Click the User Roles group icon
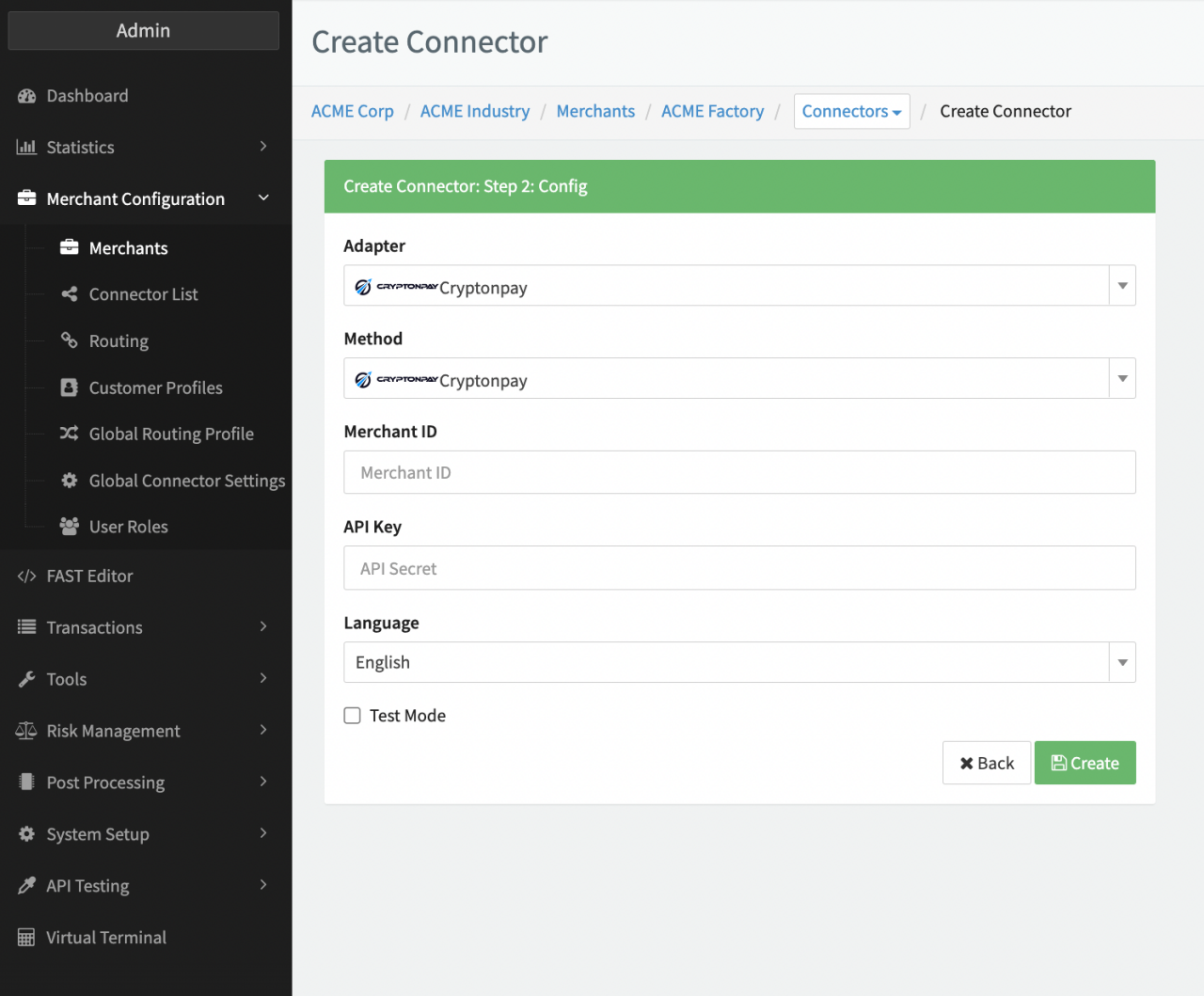 tap(69, 527)
